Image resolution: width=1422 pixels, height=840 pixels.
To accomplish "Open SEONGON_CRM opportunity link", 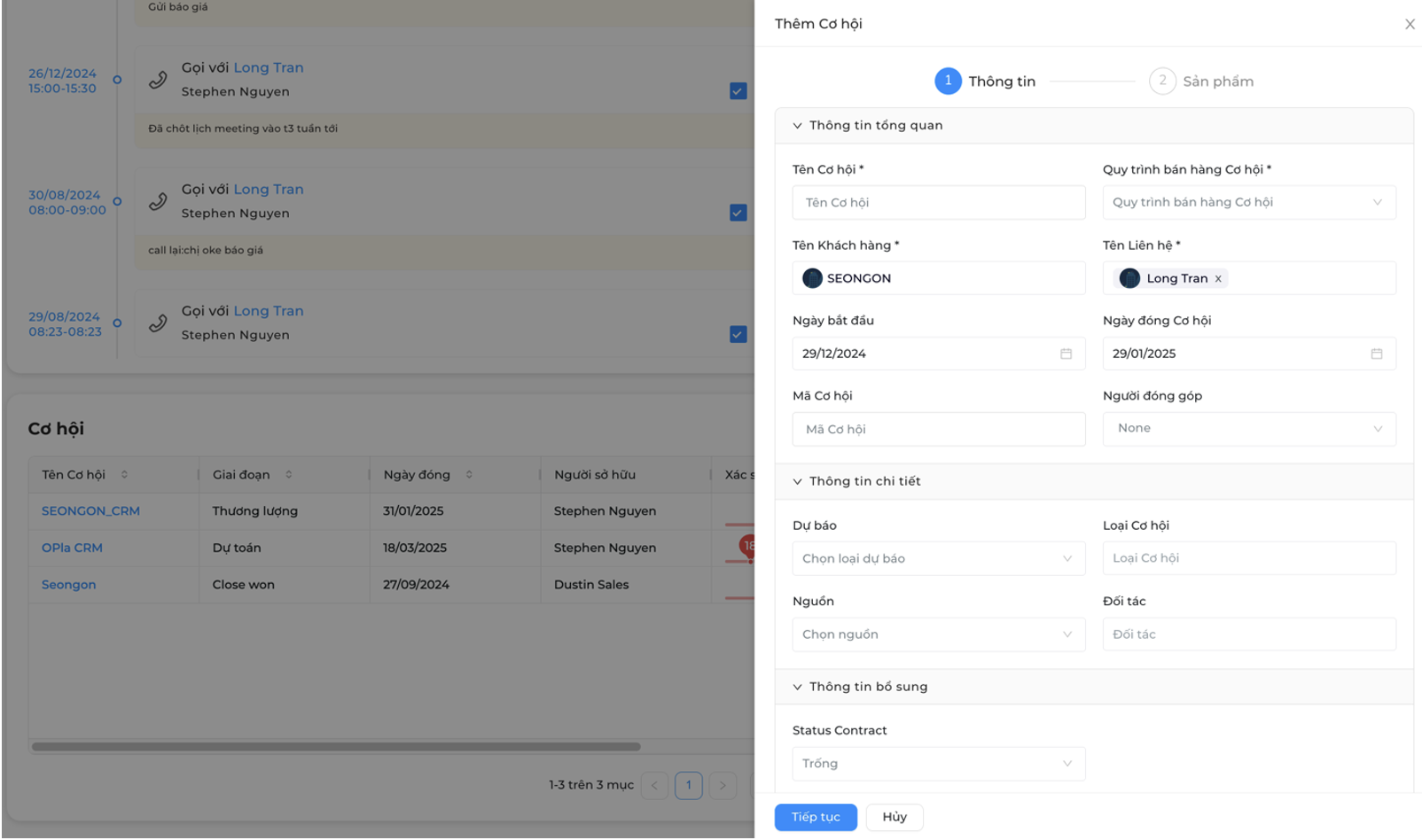I will [90, 511].
